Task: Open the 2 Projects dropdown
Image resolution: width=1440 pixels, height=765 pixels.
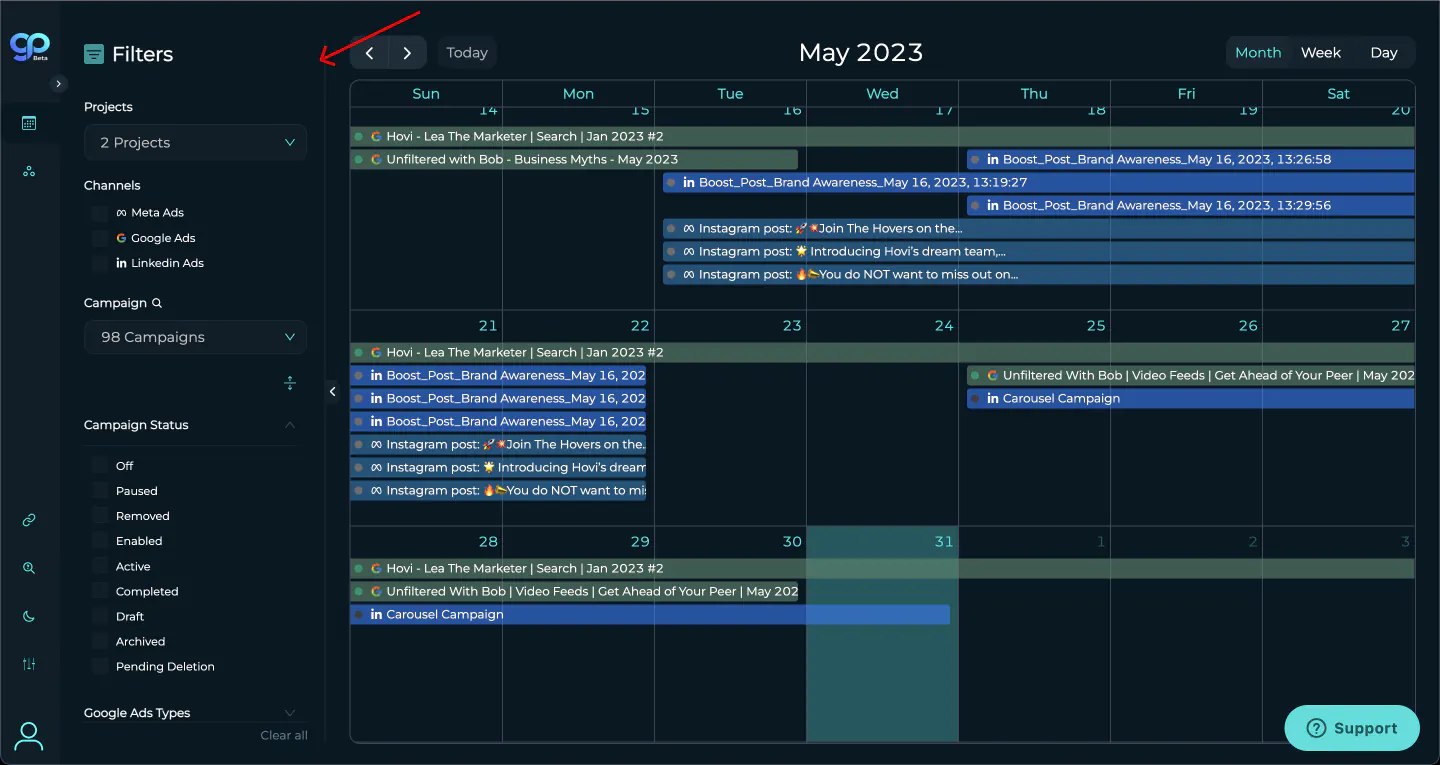Action: (196, 142)
